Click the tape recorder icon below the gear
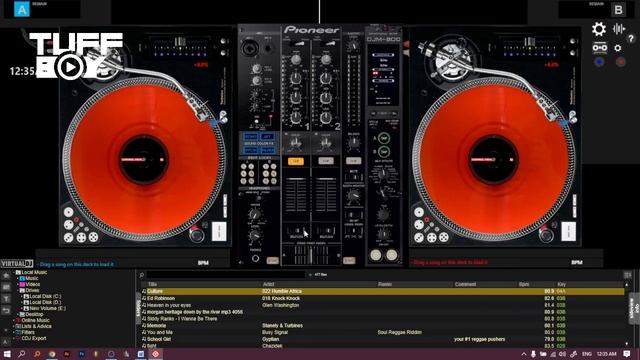640x360 pixels. pyautogui.click(x=600, y=48)
